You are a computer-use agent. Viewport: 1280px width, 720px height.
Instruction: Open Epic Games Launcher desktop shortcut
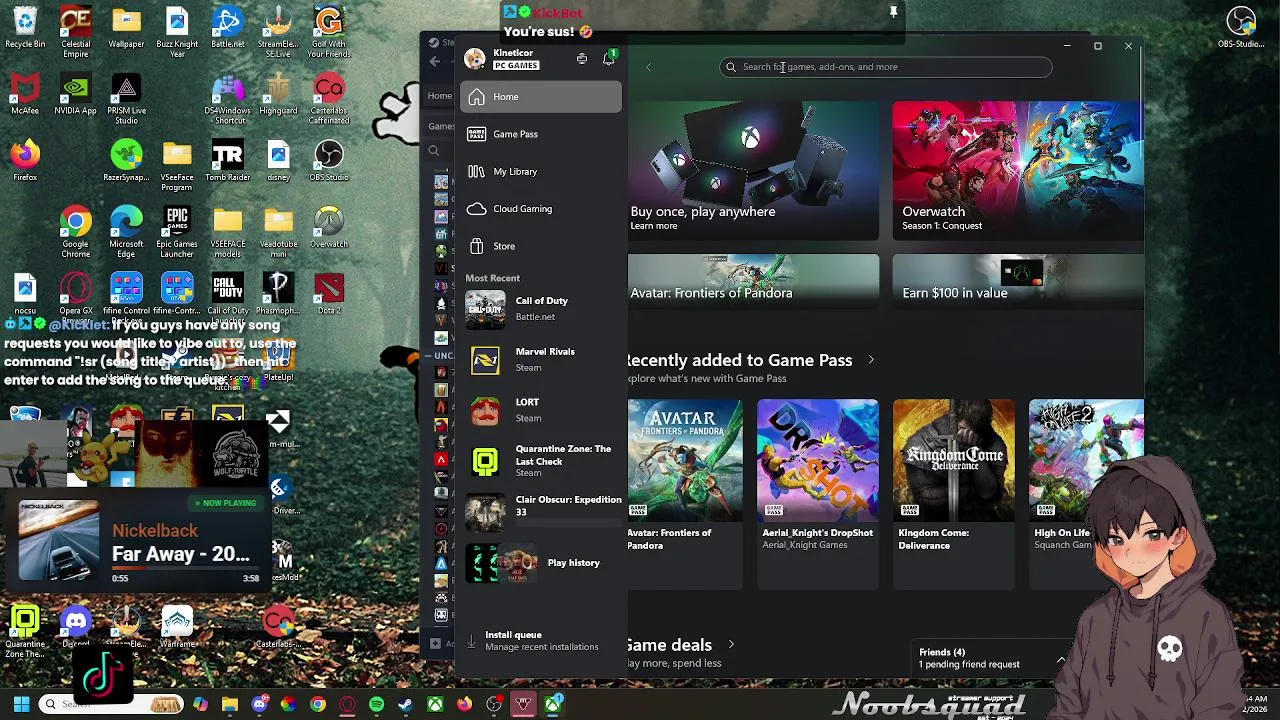177,231
